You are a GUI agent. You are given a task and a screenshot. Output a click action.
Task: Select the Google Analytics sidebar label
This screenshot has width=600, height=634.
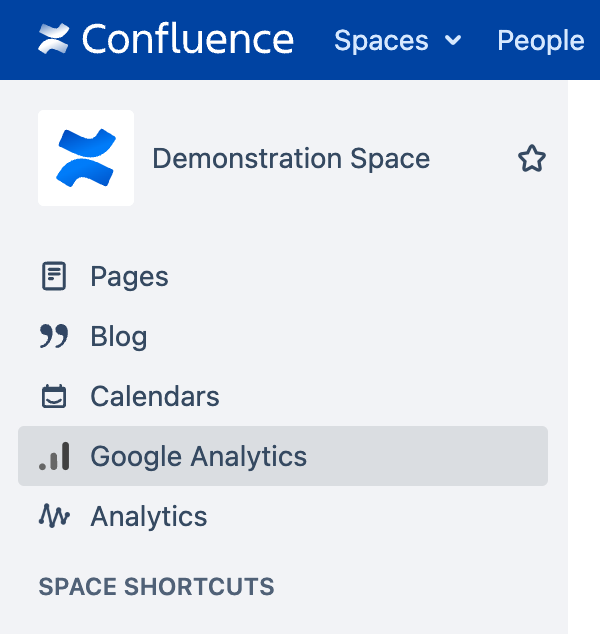click(198, 456)
